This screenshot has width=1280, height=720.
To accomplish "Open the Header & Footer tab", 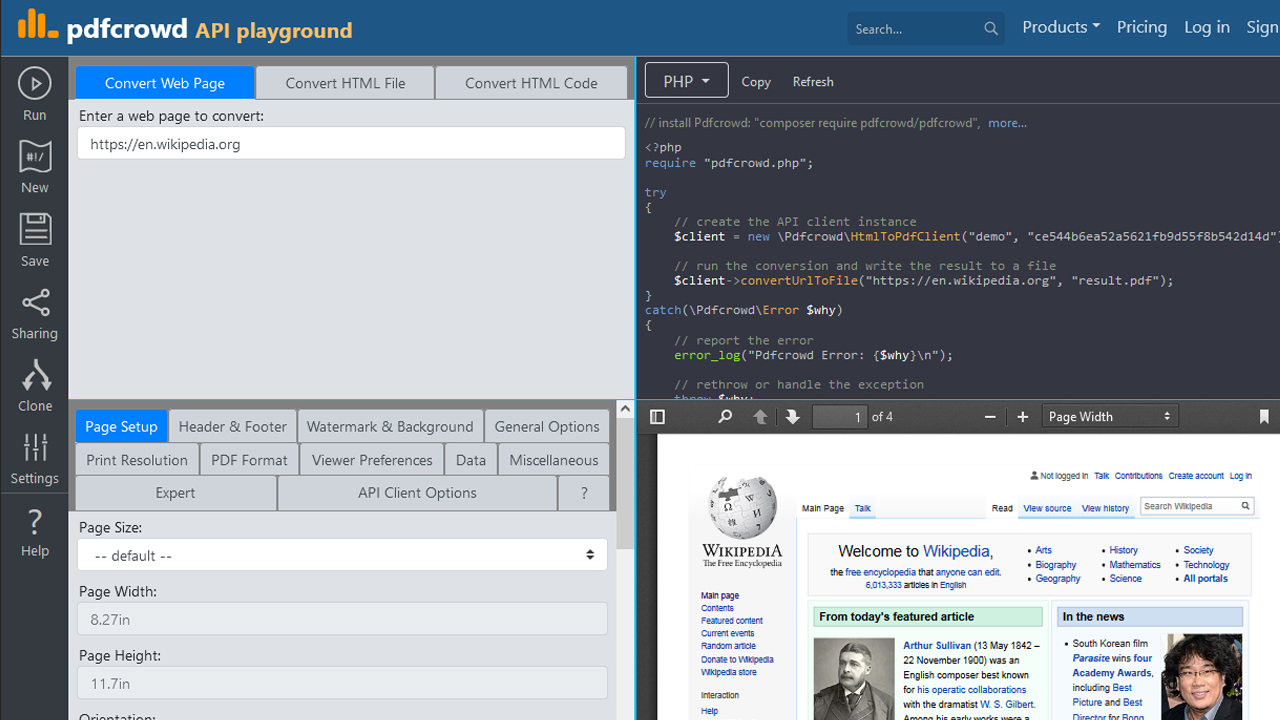I will 233,426.
